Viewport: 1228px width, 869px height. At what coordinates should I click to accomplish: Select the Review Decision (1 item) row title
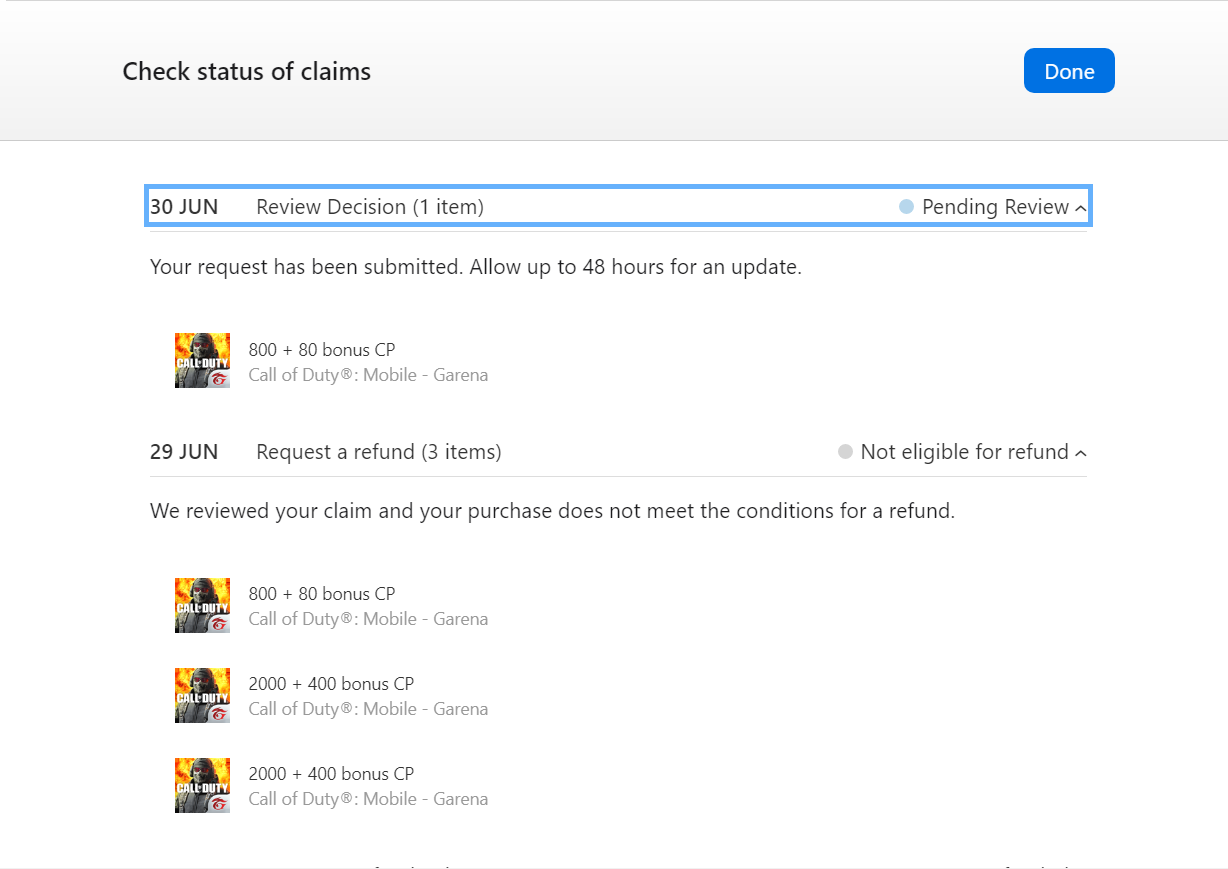tap(370, 207)
